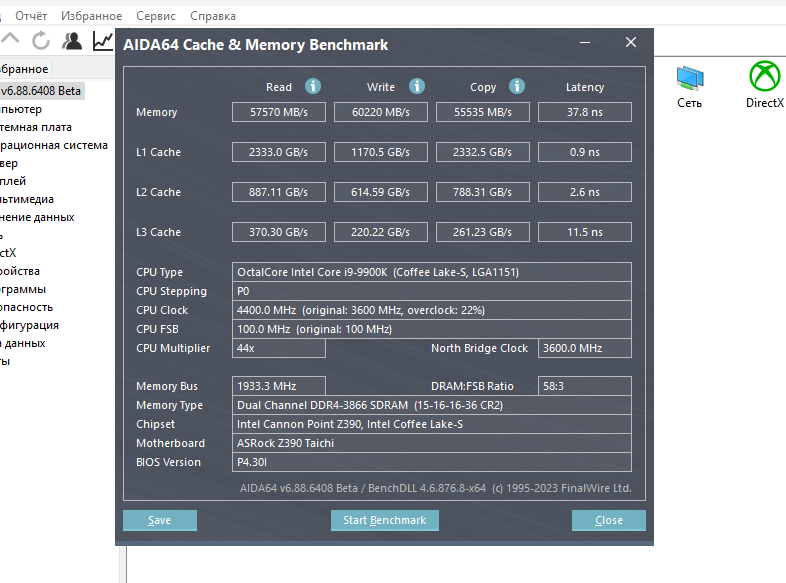Select the tree item ending 'фигурация'
This screenshot has width=786, height=583.
click(29, 325)
